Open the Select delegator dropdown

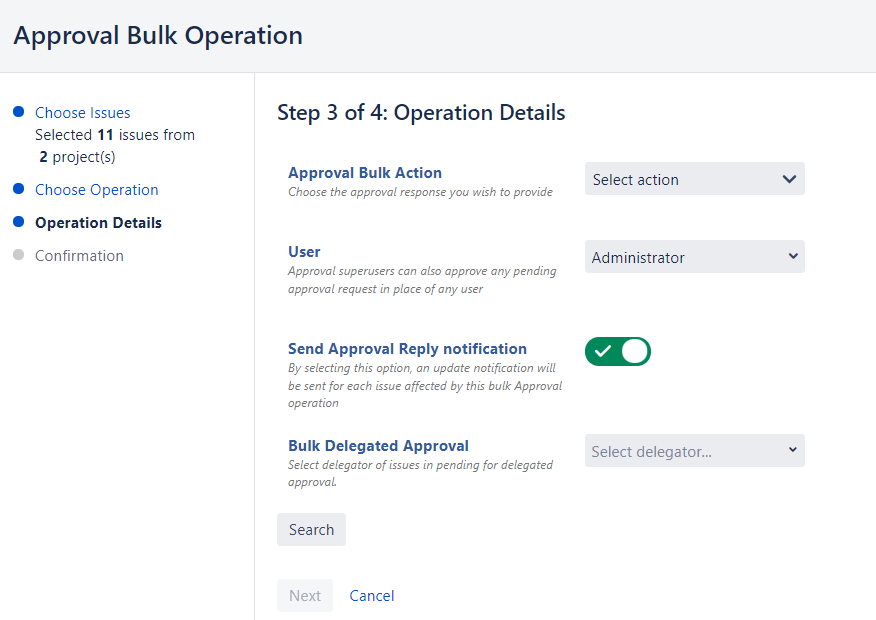point(694,451)
